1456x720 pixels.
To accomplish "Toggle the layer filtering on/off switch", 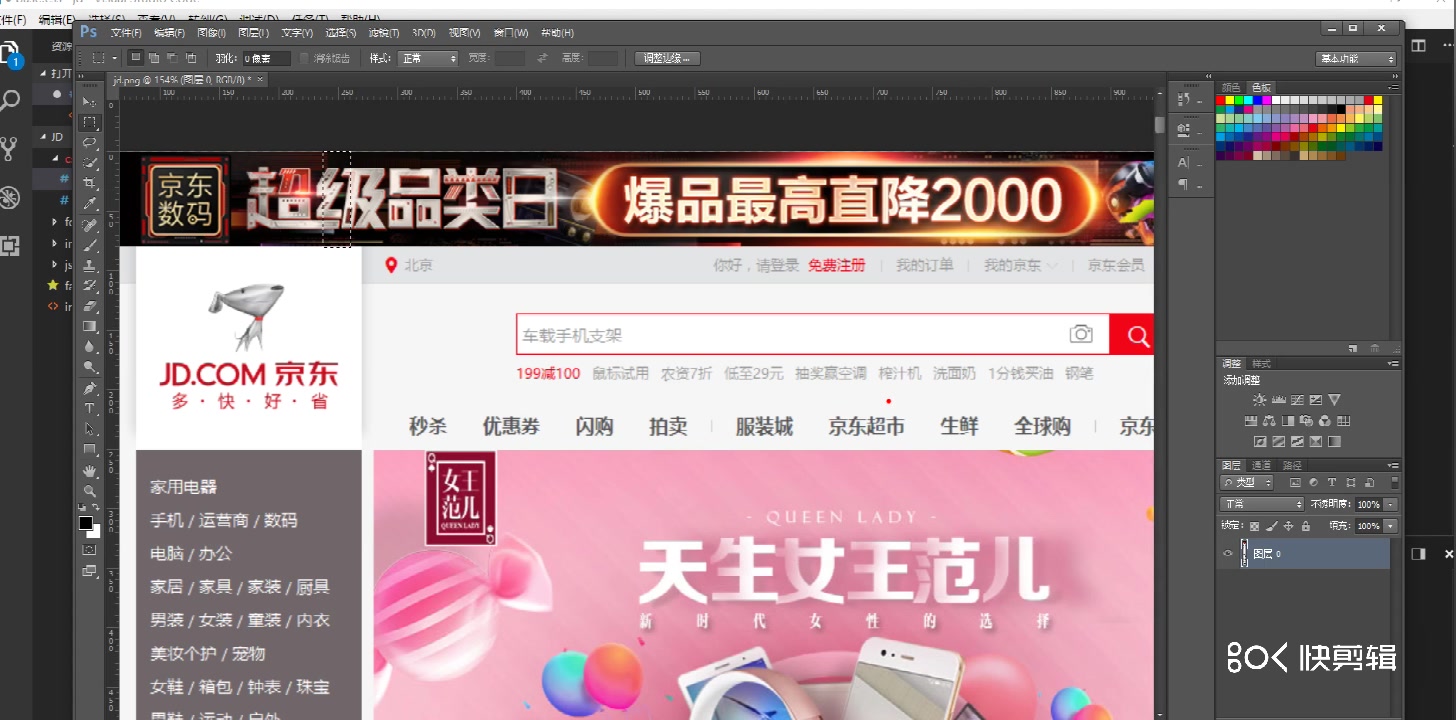I will pyautogui.click(x=1395, y=483).
